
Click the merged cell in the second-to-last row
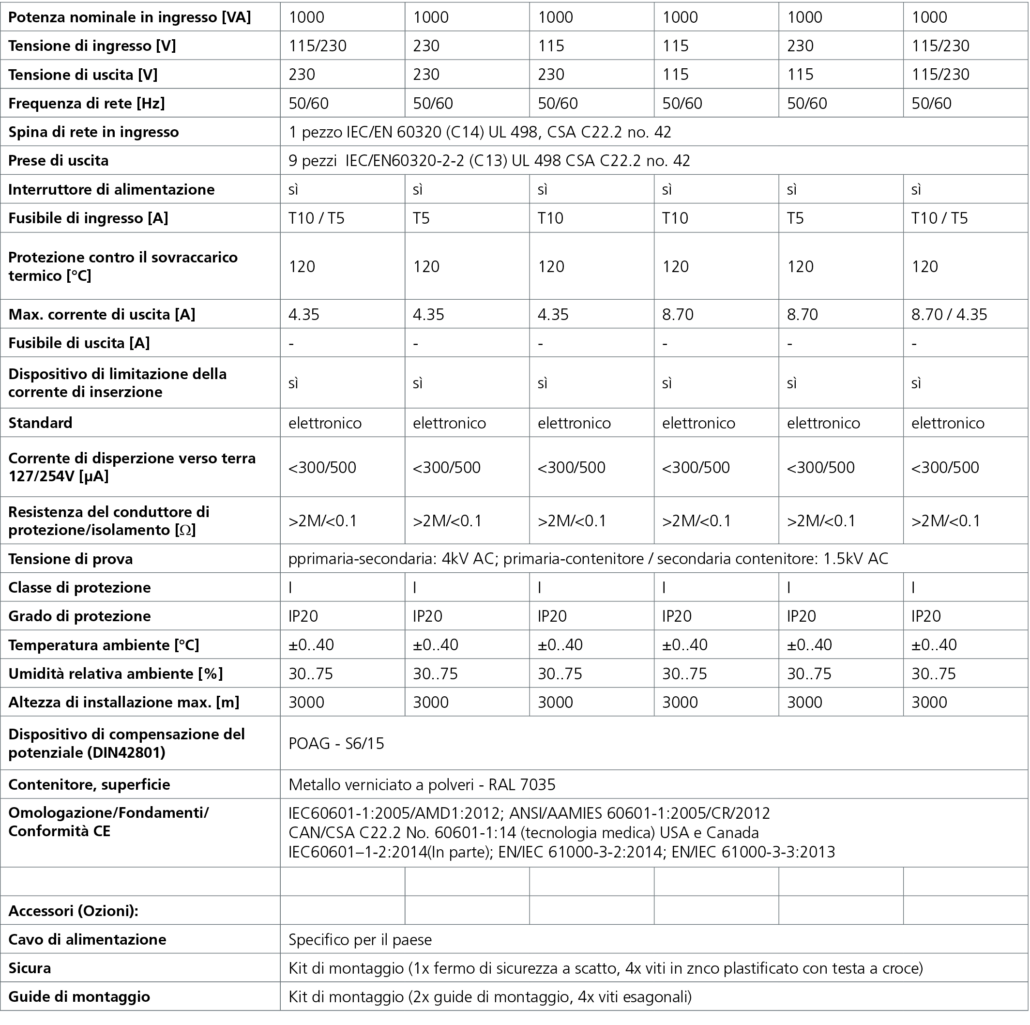(x=654, y=968)
